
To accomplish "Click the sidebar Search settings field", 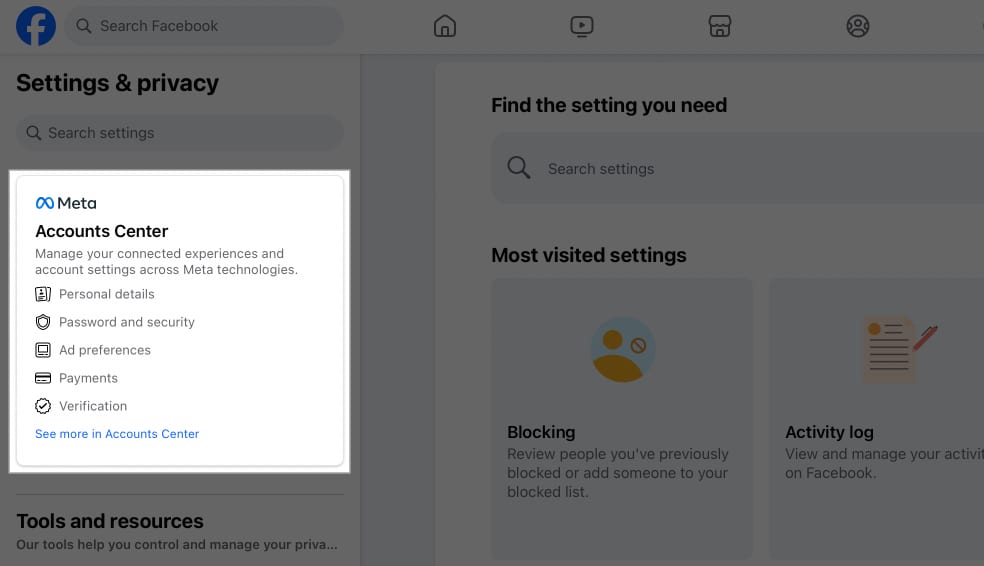I will click(179, 132).
